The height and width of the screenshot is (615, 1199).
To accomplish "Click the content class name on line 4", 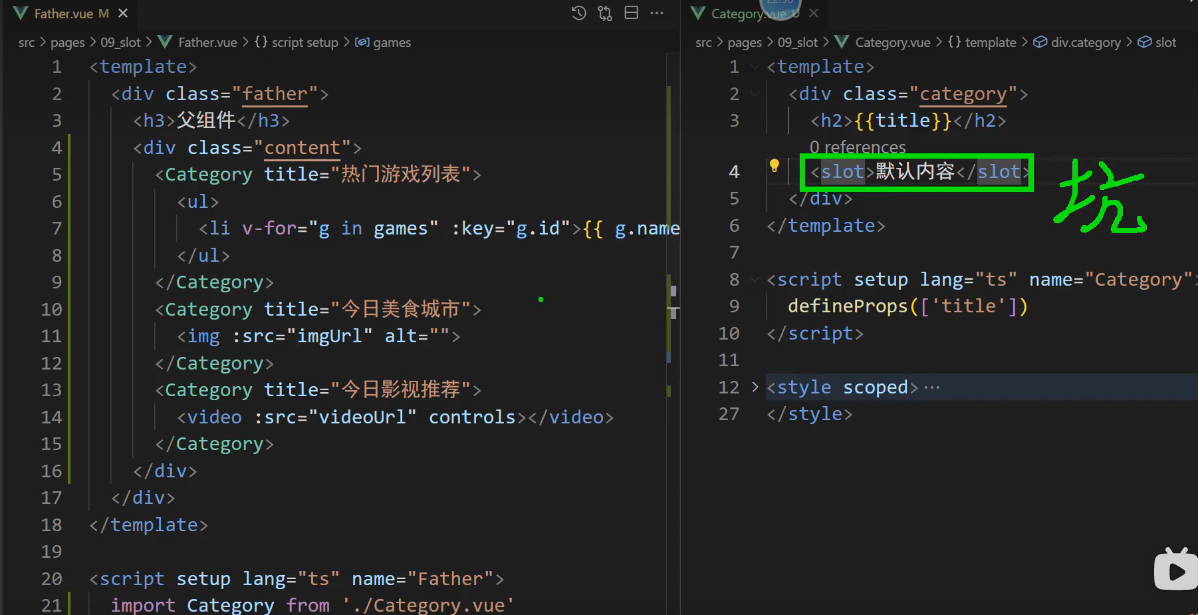I will pyautogui.click(x=302, y=148).
